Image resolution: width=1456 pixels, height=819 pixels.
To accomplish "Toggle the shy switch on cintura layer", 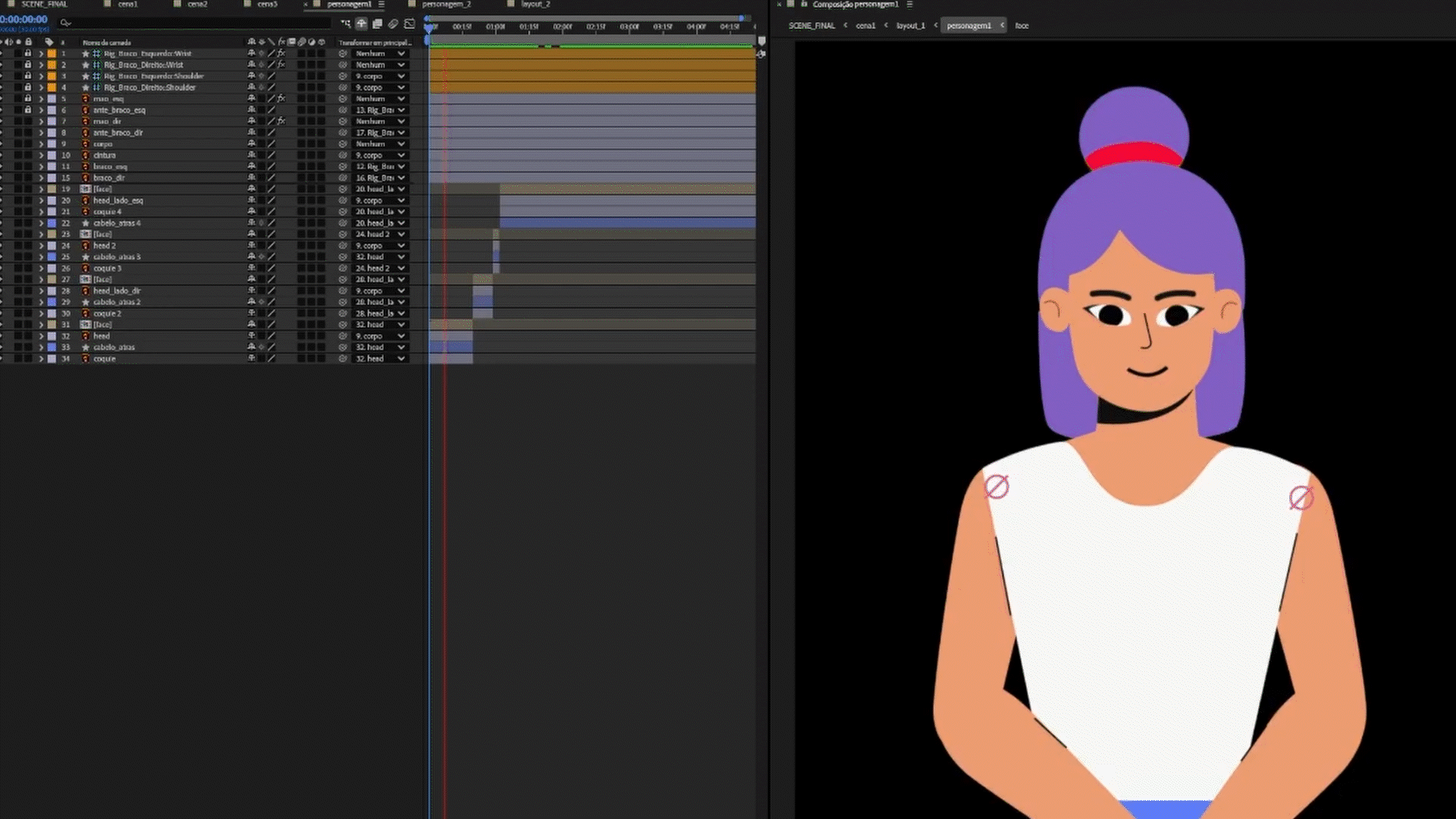I will (252, 155).
